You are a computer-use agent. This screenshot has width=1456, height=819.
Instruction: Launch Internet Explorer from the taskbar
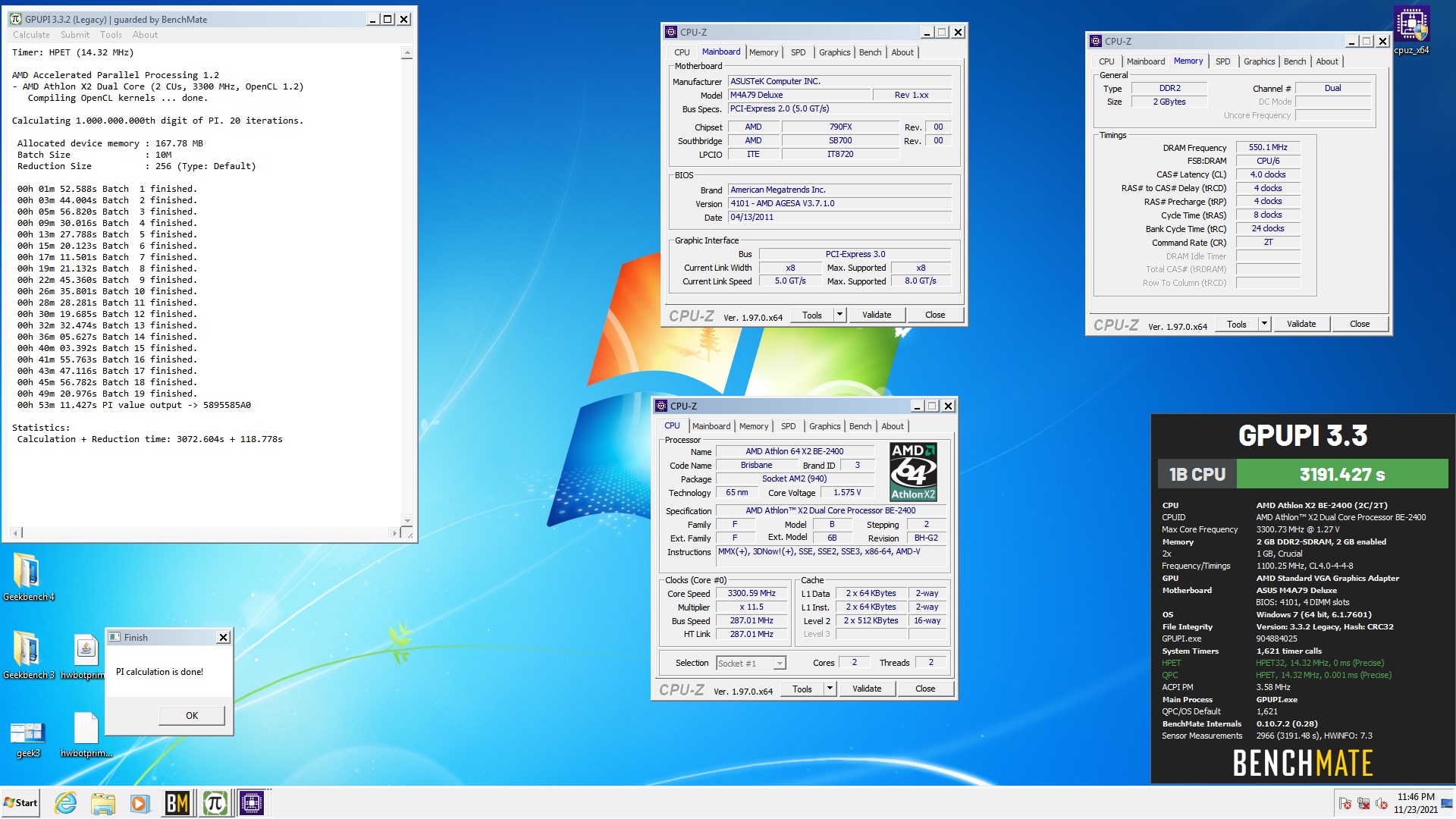tap(66, 802)
